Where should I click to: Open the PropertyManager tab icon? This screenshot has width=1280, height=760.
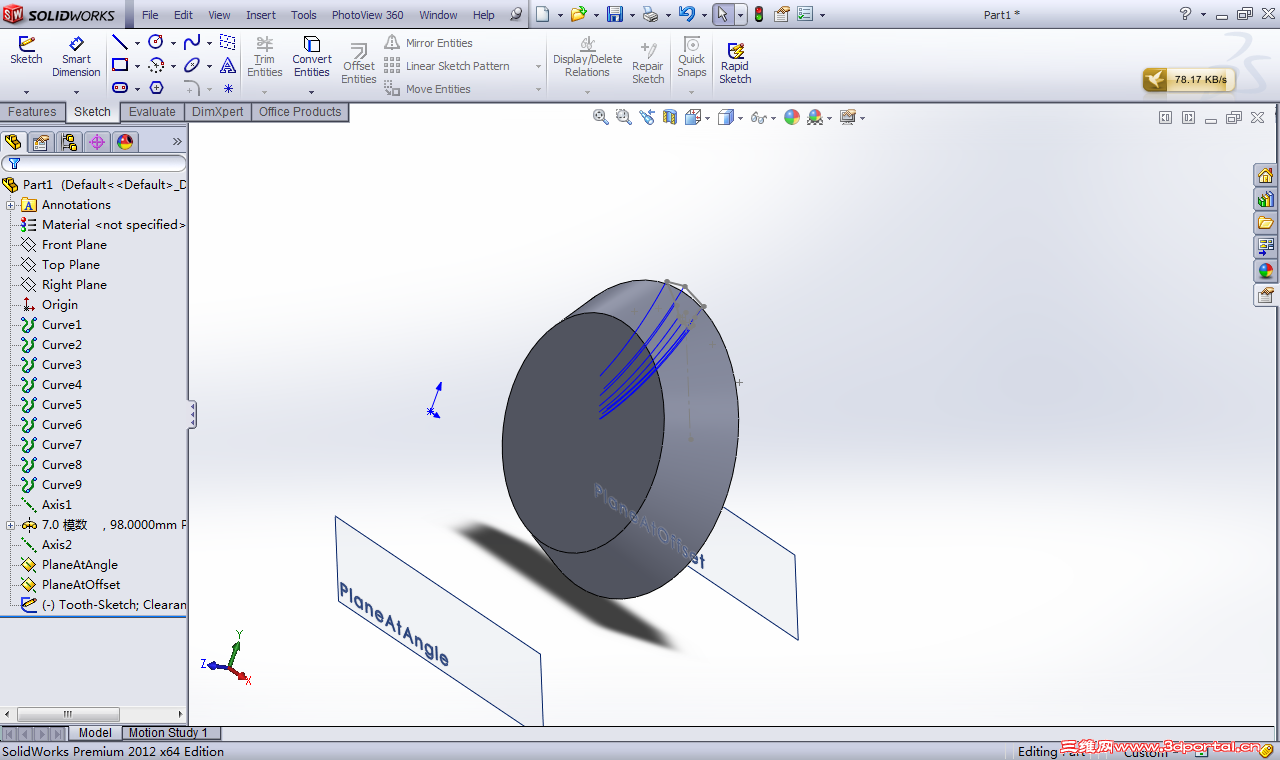click(41, 142)
